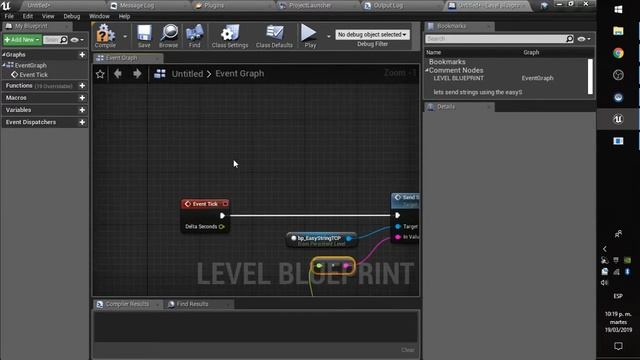Select the Event Tick node header
Image resolution: width=640 pixels, height=360 pixels.
[205, 204]
